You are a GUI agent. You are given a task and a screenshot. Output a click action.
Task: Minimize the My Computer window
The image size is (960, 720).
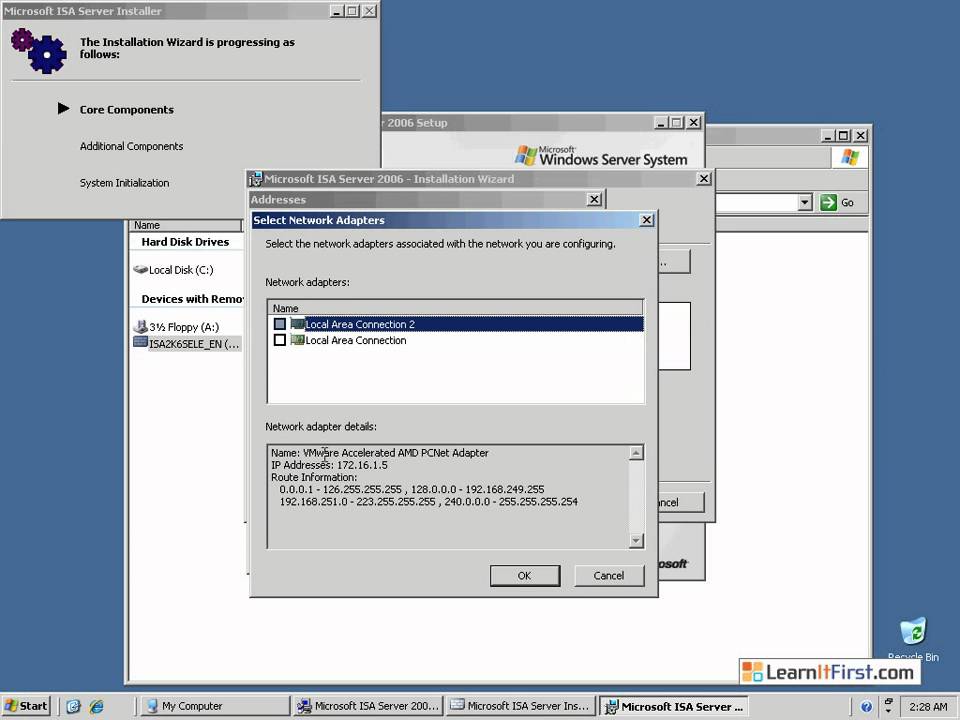[827, 135]
